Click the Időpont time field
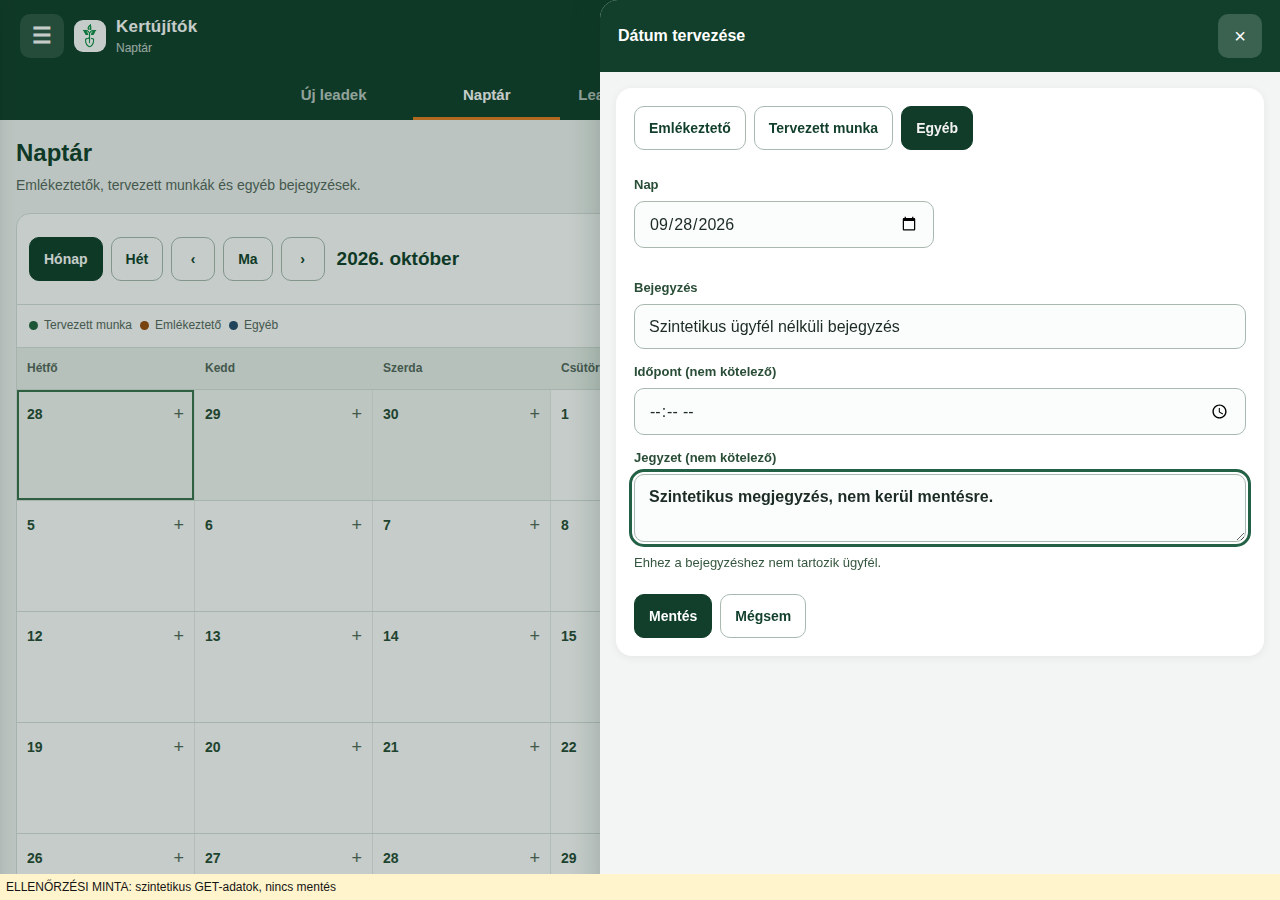 point(940,411)
